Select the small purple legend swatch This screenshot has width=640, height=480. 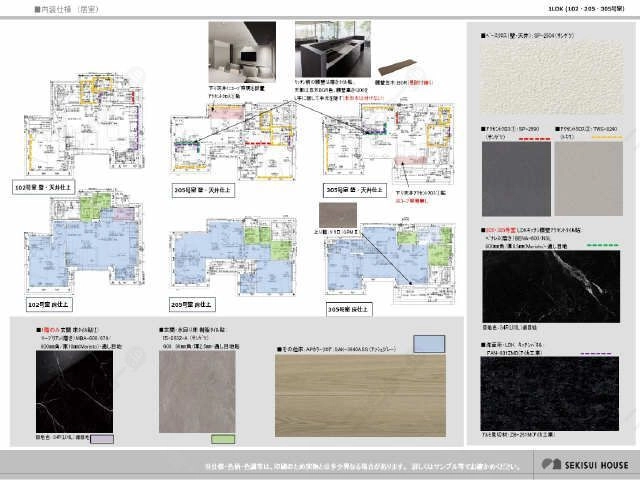point(102,439)
